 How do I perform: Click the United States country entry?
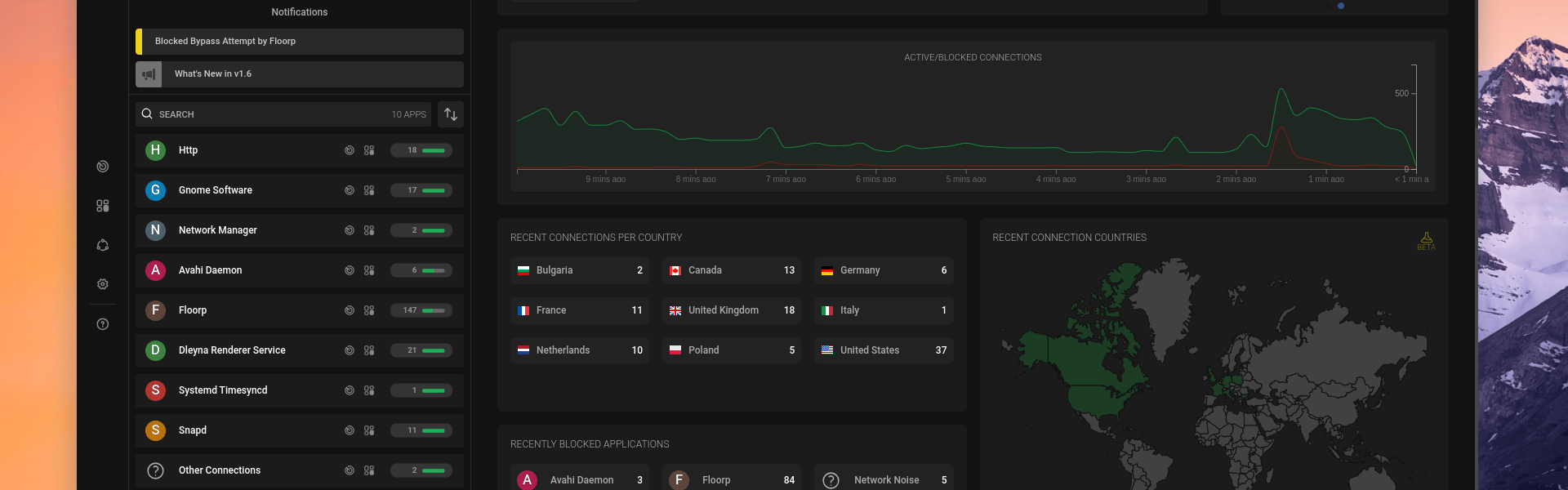pyautogui.click(x=884, y=350)
